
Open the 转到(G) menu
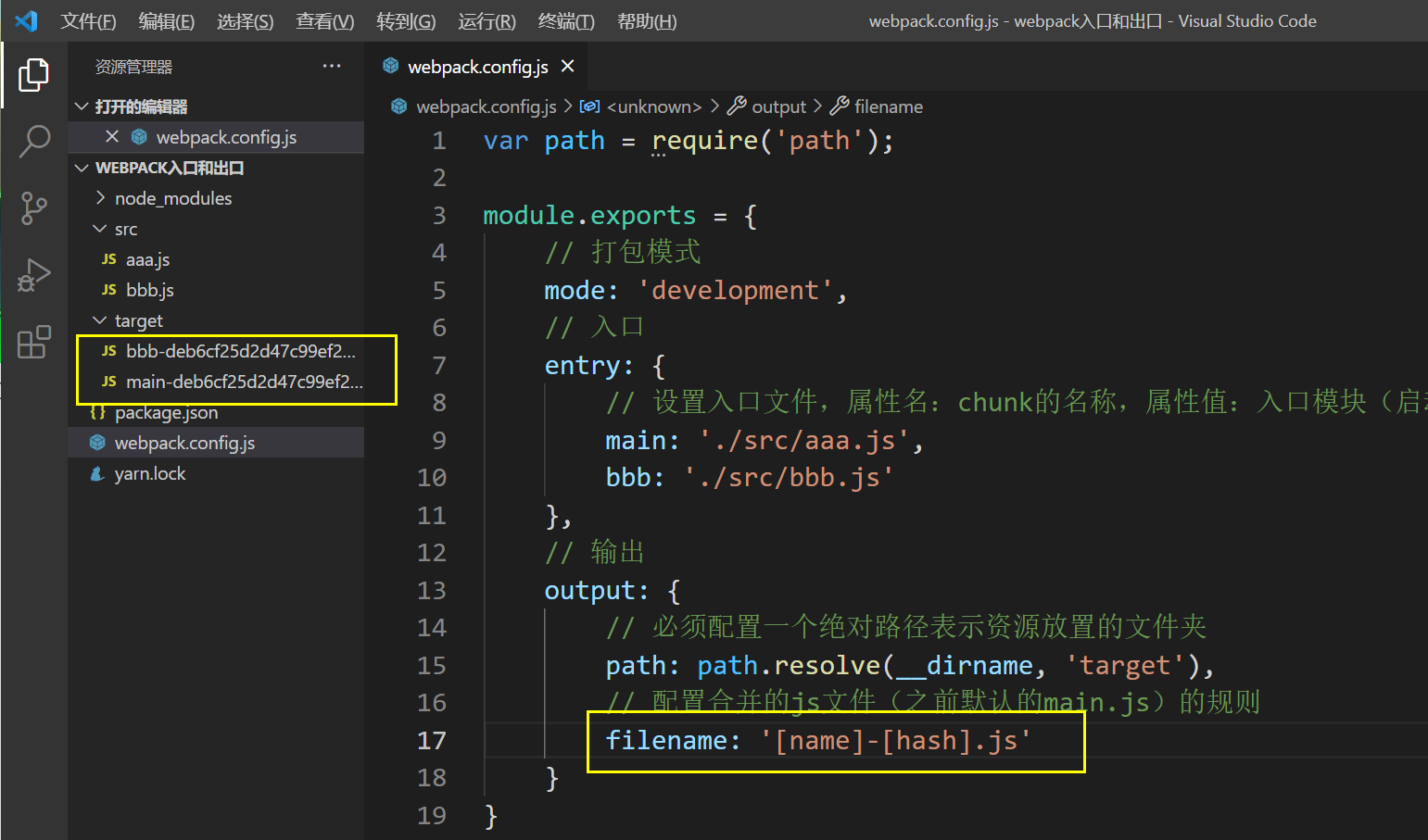tap(406, 21)
